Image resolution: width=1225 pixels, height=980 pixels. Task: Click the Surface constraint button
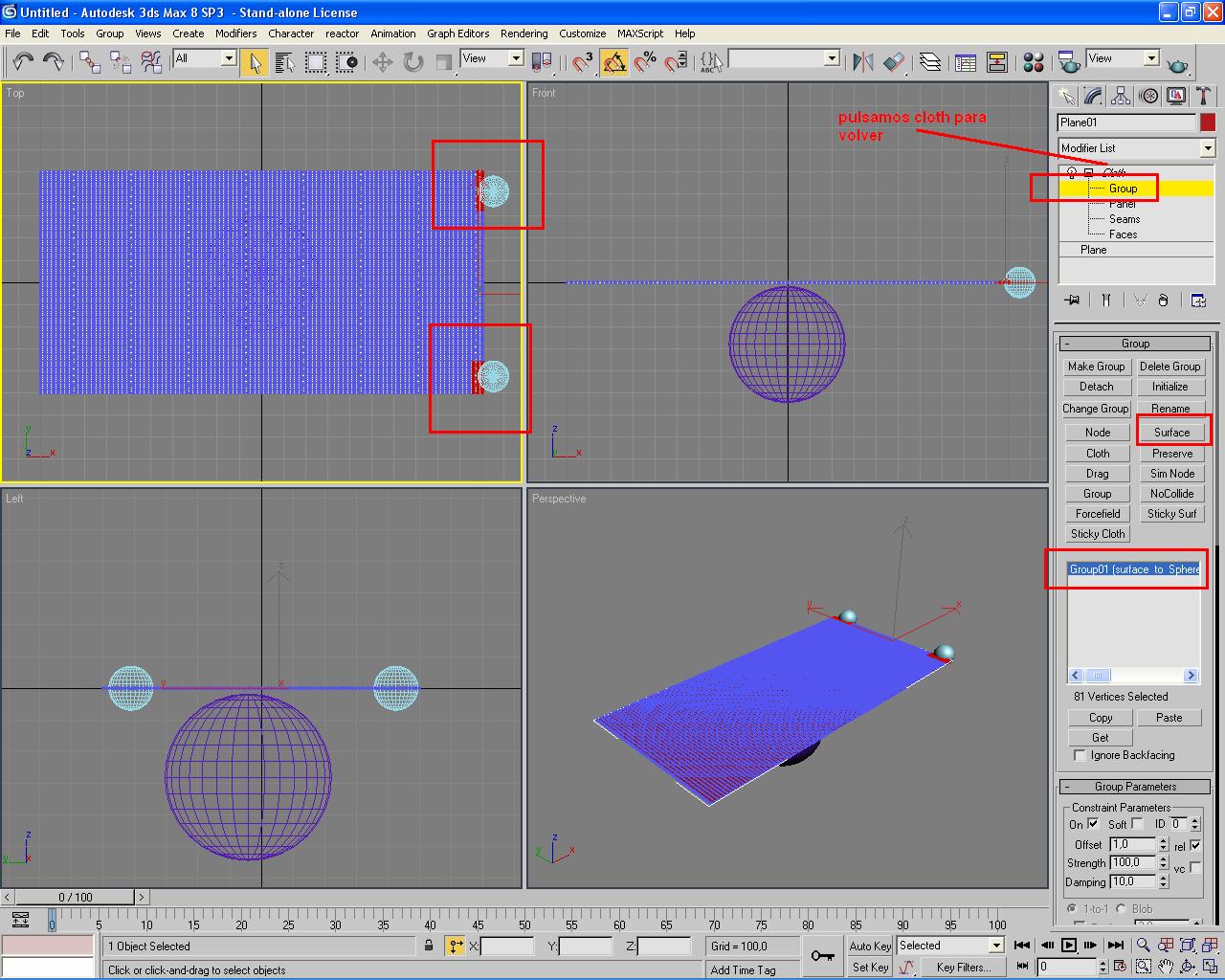click(1171, 433)
